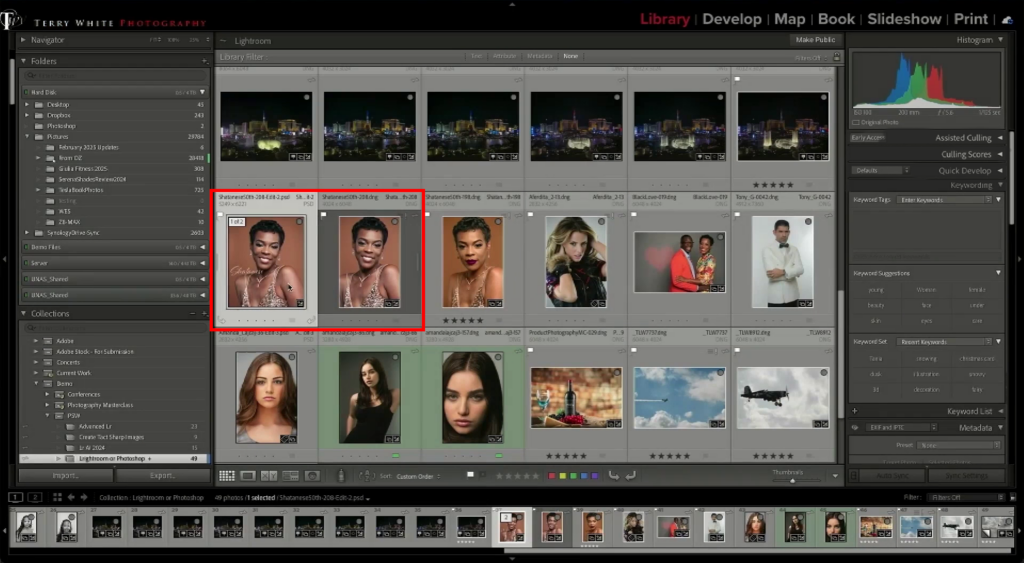1024x563 pixels.
Task: Select the Painter spray can tool
Action: pyautogui.click(x=341, y=476)
